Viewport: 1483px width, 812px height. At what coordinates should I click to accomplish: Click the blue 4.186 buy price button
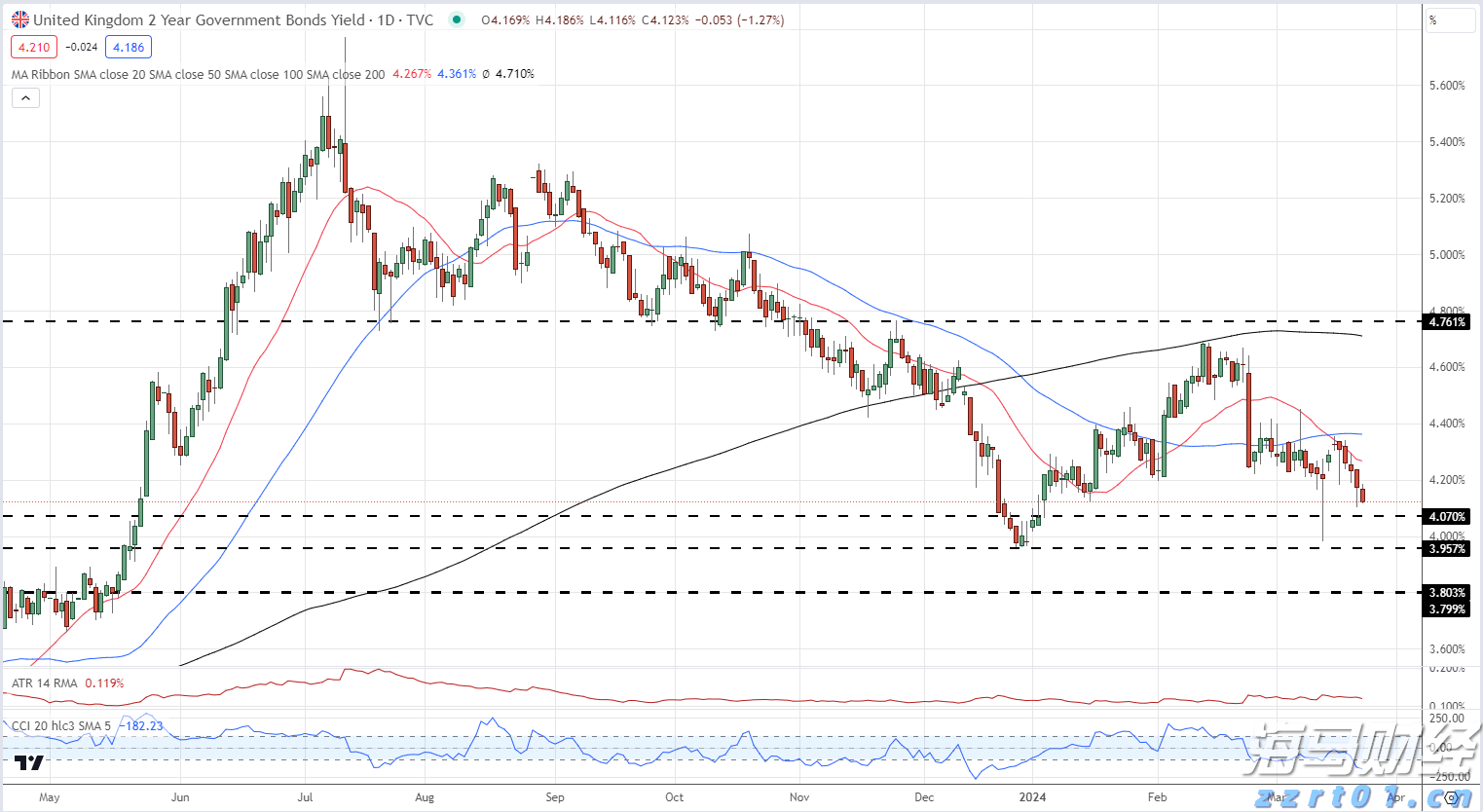[129, 47]
